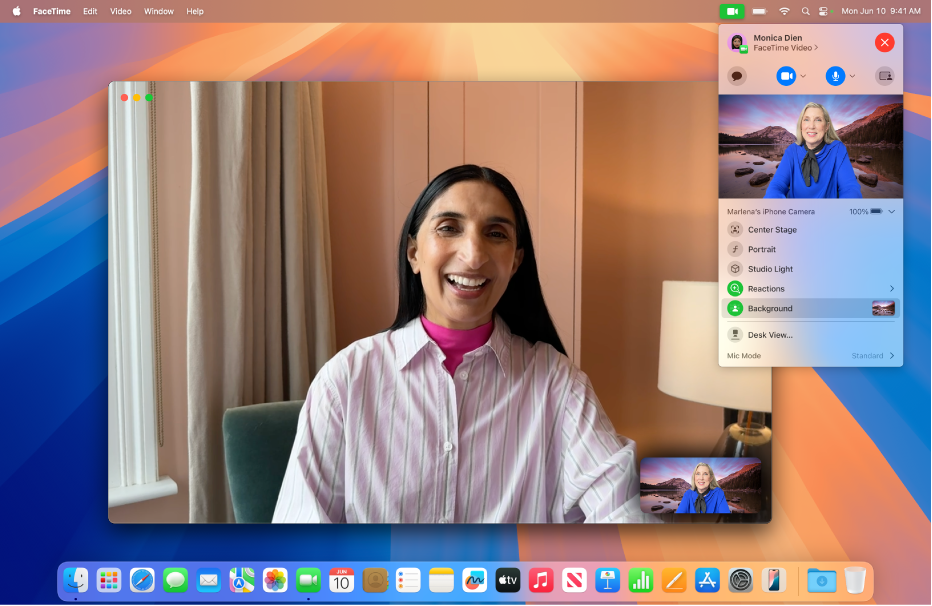Collapse Marlena's iPhone Camera section chevron
The height and width of the screenshot is (606, 932).
coord(892,212)
